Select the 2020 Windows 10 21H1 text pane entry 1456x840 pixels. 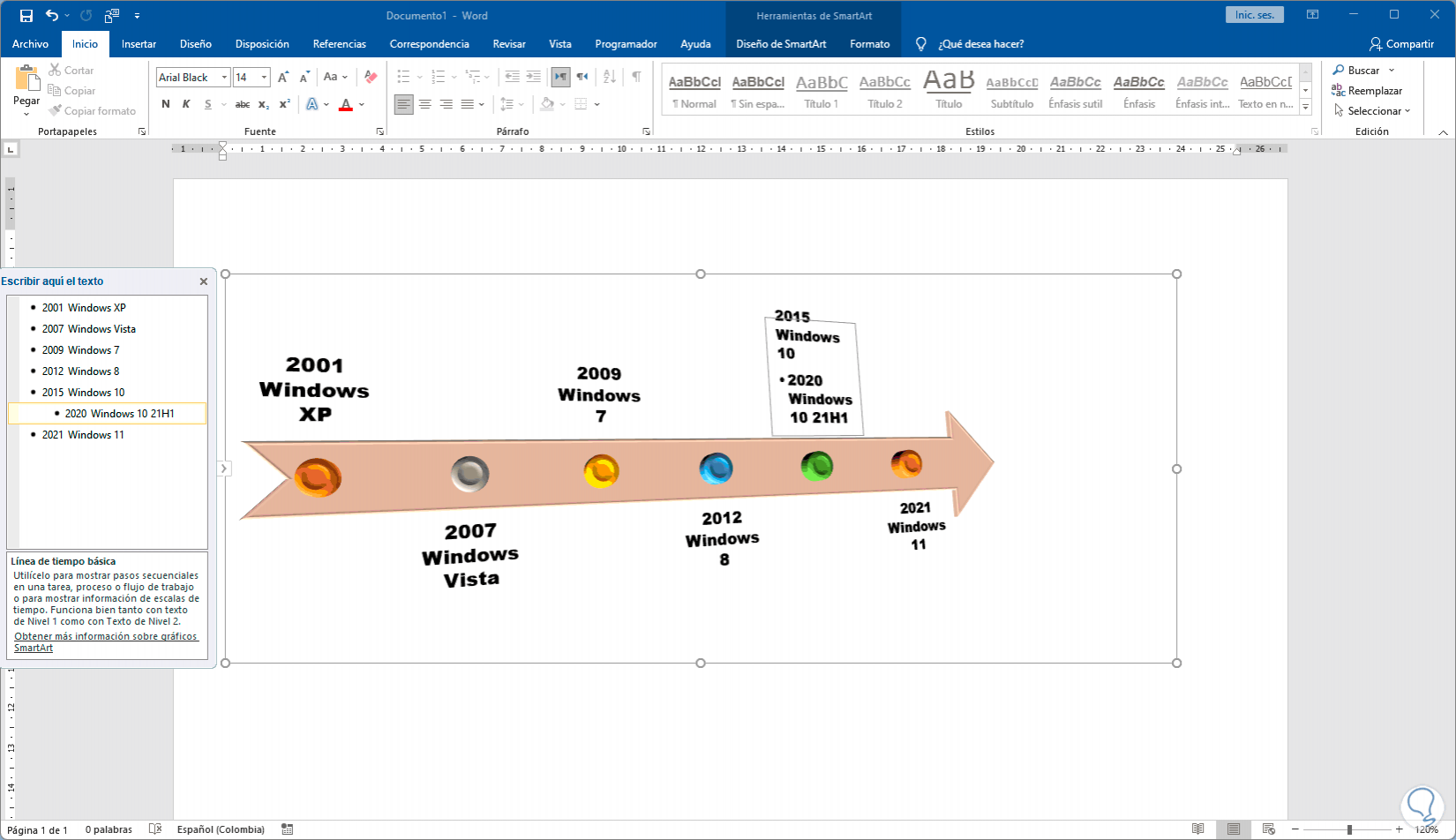click(107, 414)
